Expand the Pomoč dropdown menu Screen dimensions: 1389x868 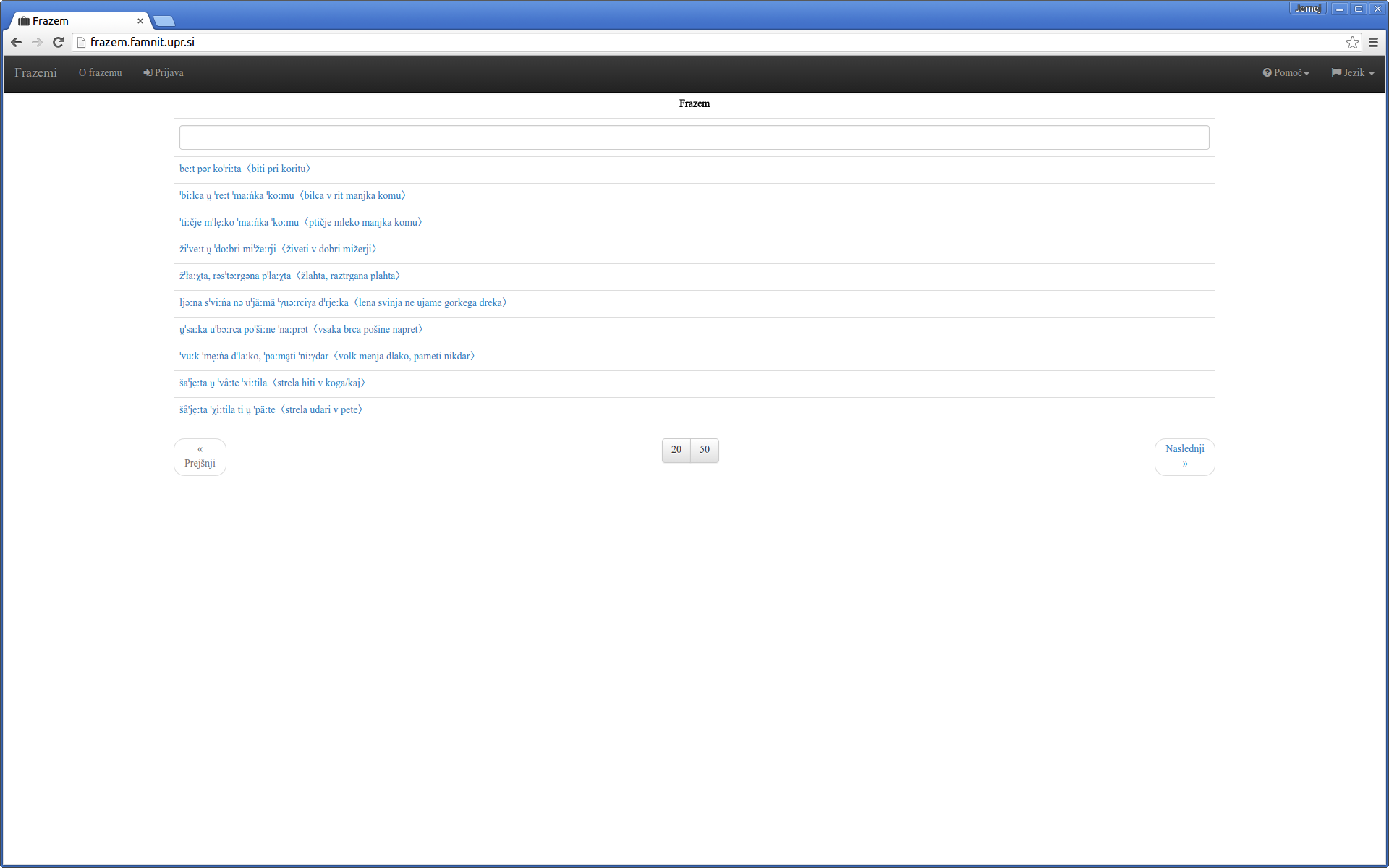click(x=1286, y=72)
